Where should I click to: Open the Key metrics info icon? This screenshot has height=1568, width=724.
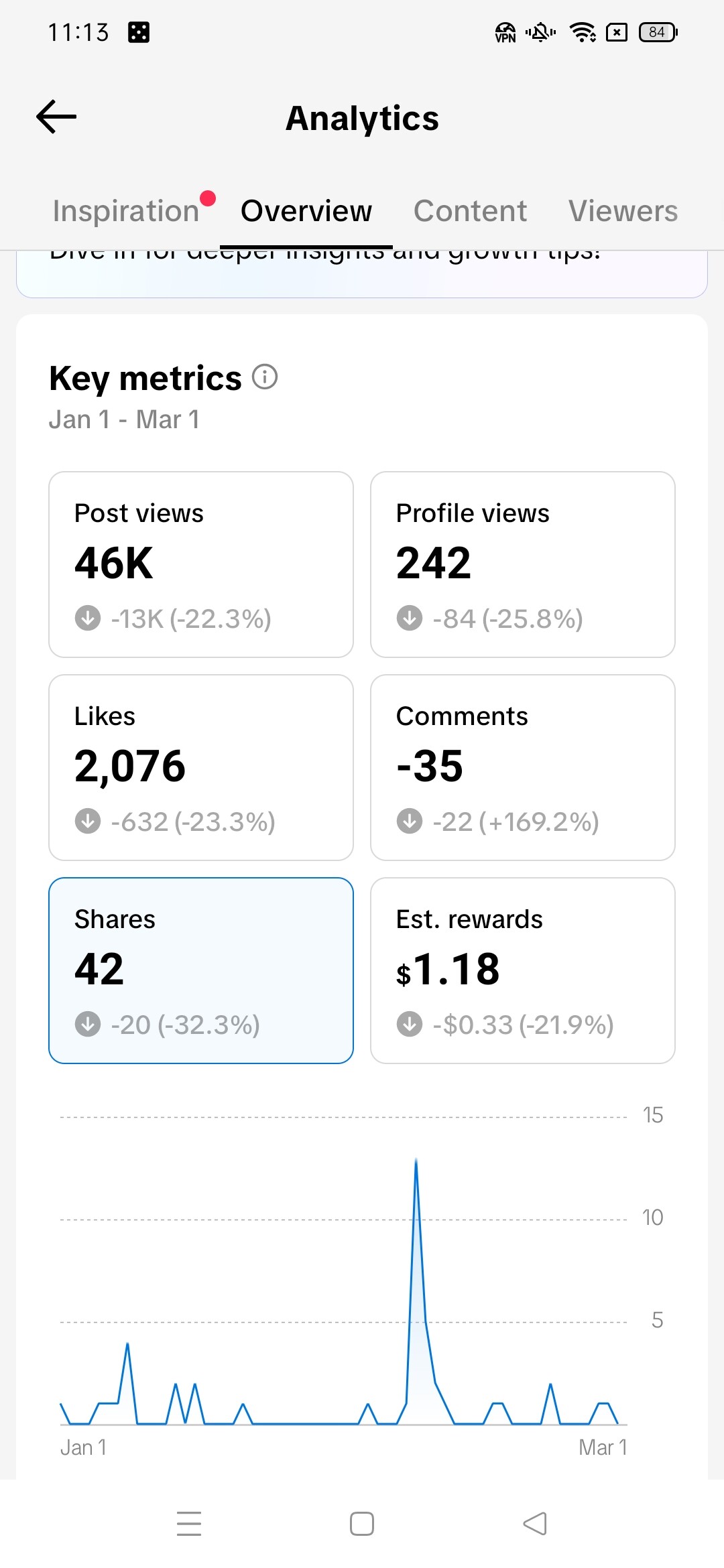[x=265, y=377]
